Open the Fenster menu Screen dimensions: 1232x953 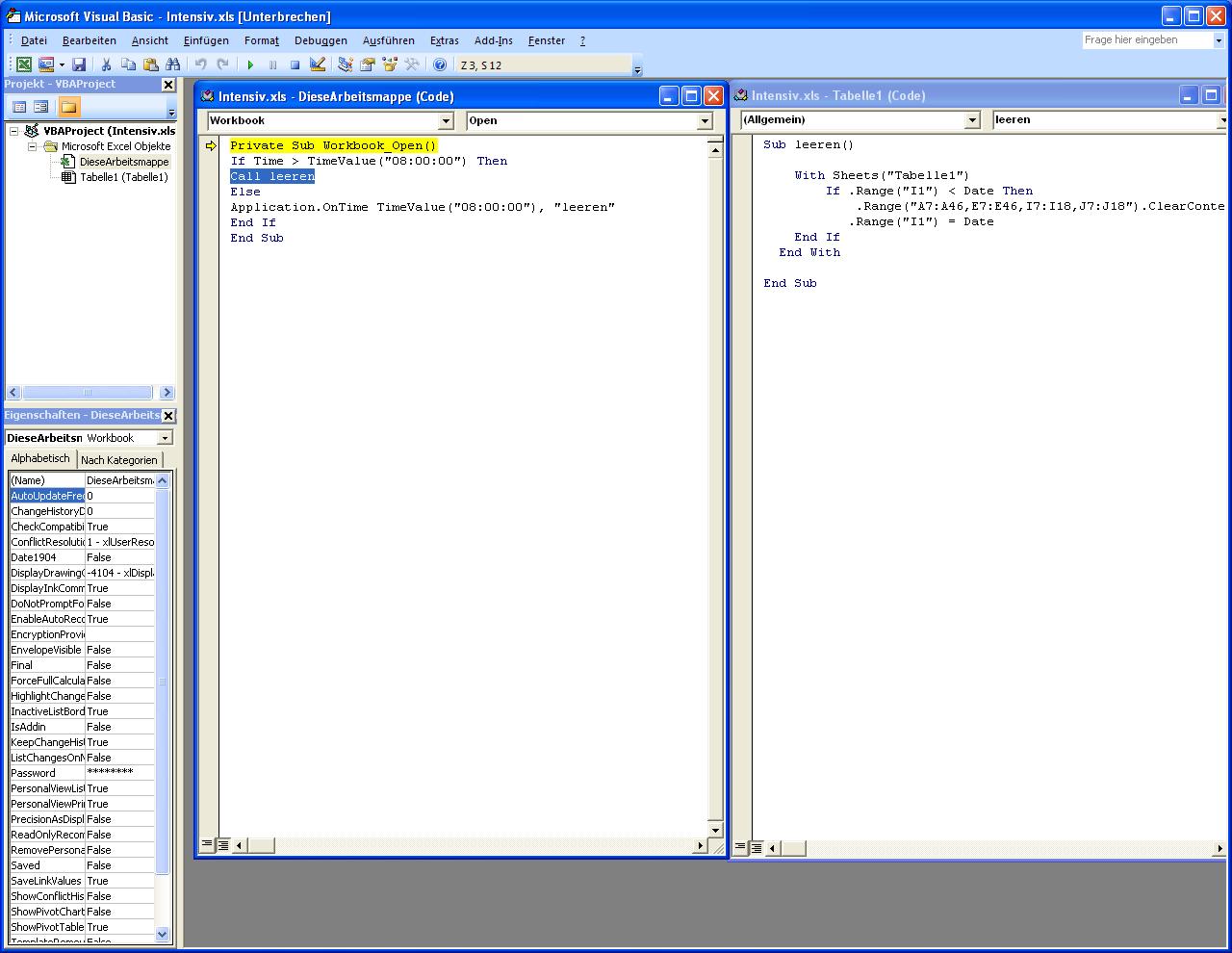pos(547,40)
